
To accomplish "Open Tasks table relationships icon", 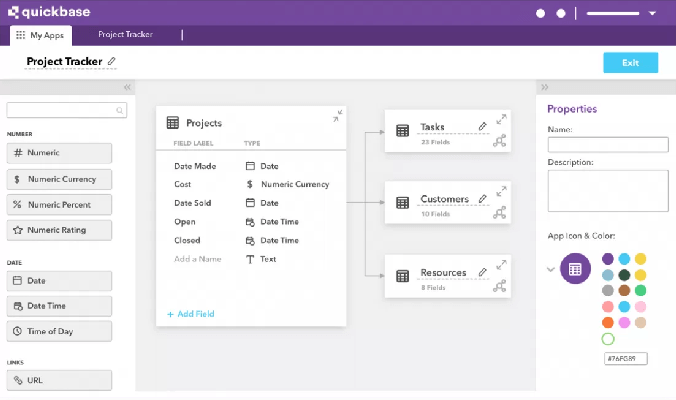I will pos(499,141).
